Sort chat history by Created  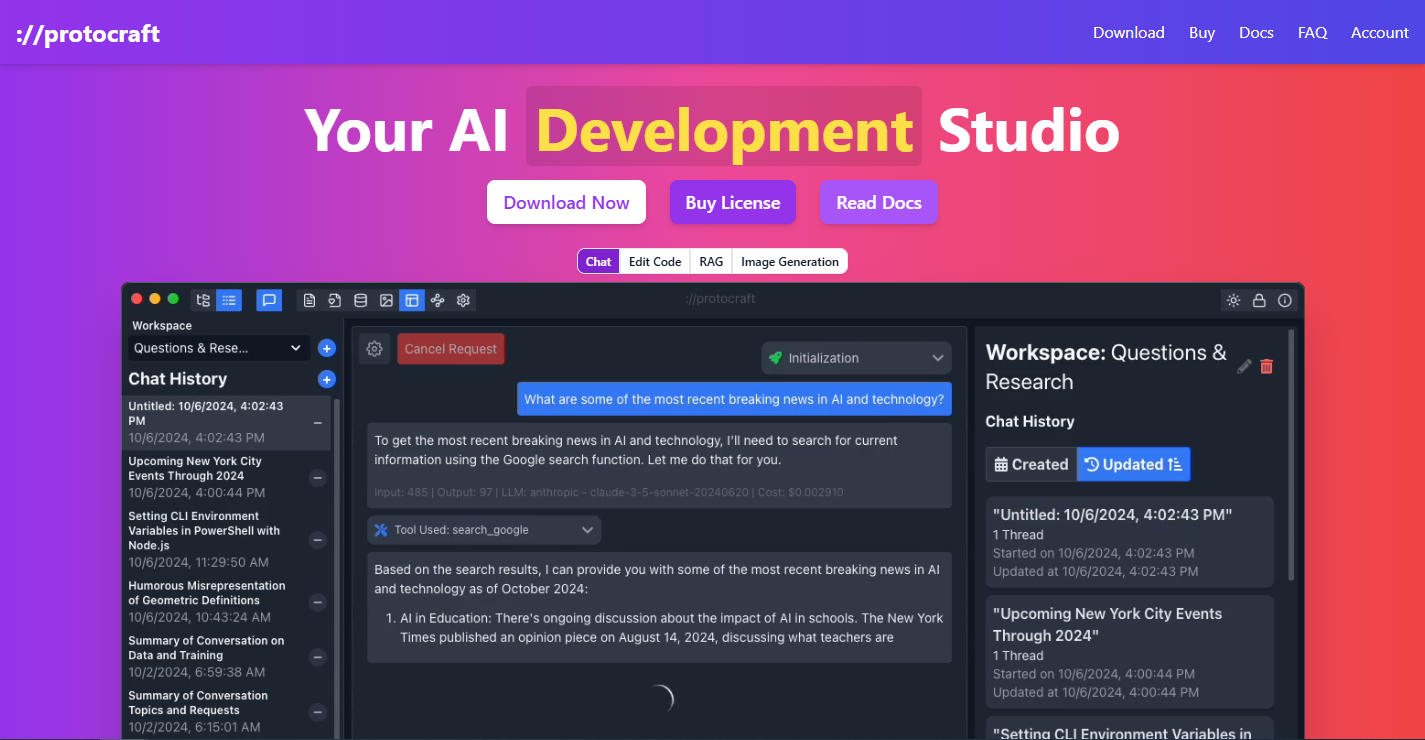click(x=1031, y=464)
